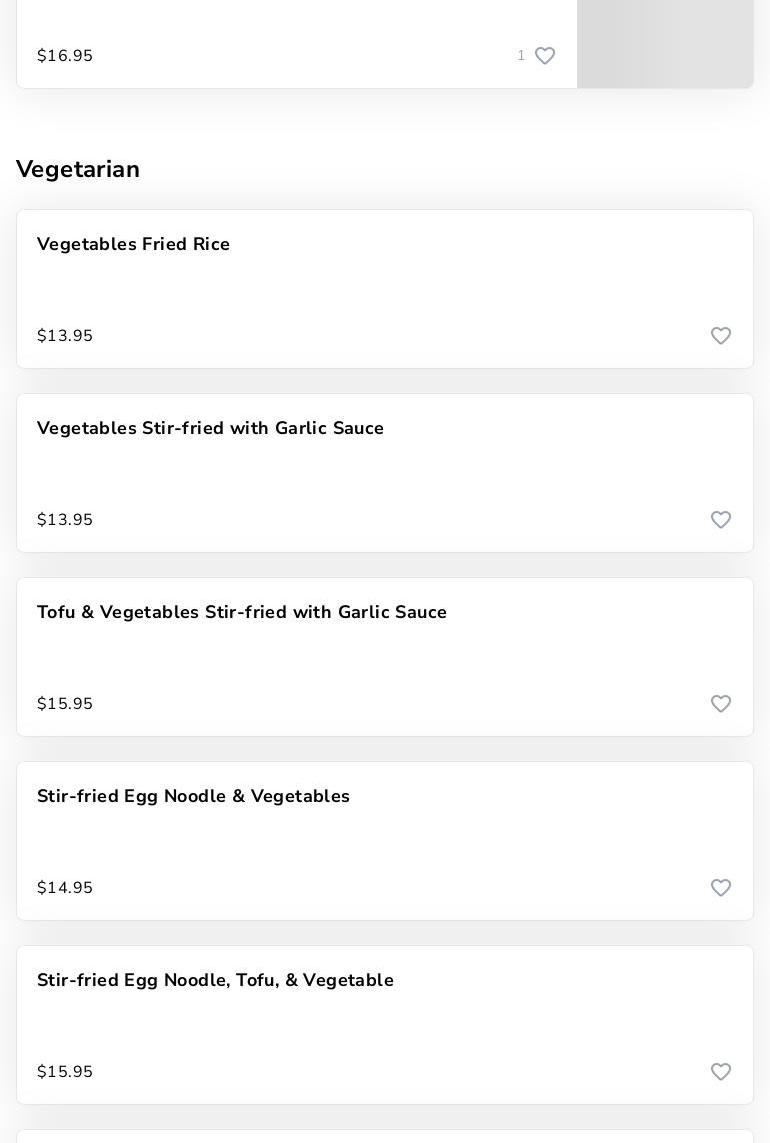The width and height of the screenshot is (770, 1143).
Task: Favorite Stir-fried Egg Noodle & Vegetables
Action: point(721,888)
